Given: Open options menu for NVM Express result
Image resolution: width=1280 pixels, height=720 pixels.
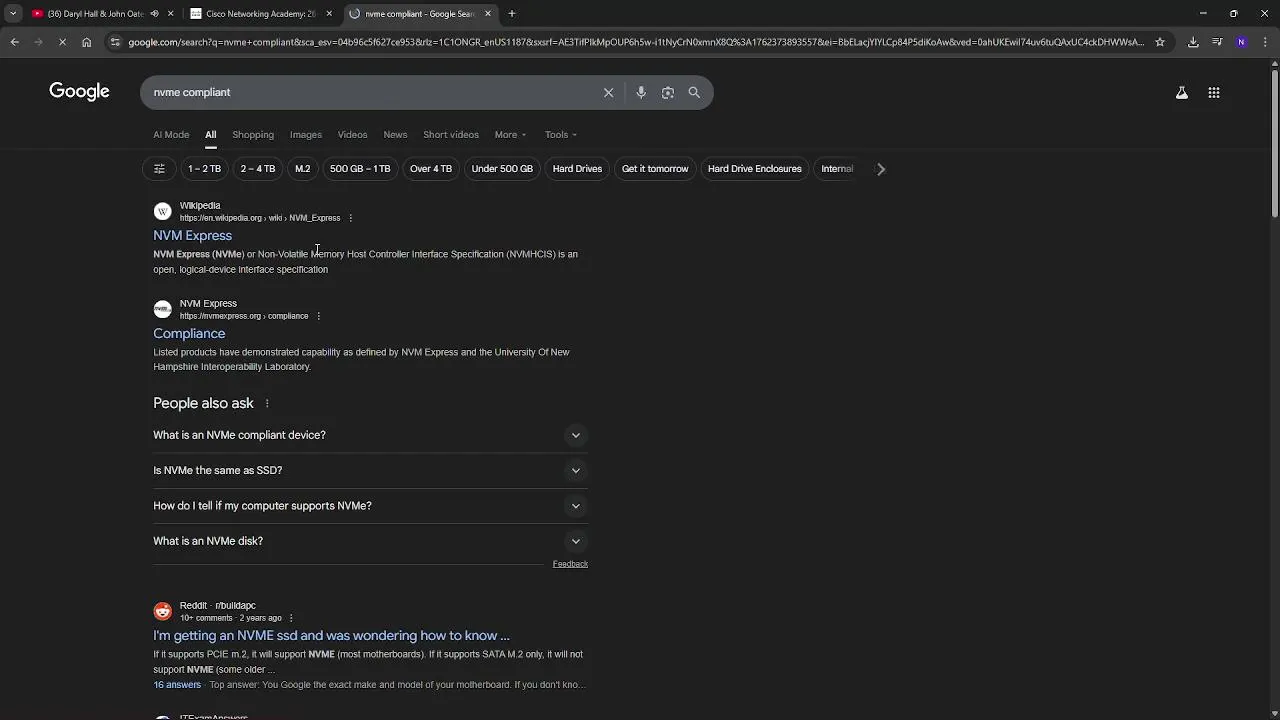Looking at the screenshot, I should [318, 316].
